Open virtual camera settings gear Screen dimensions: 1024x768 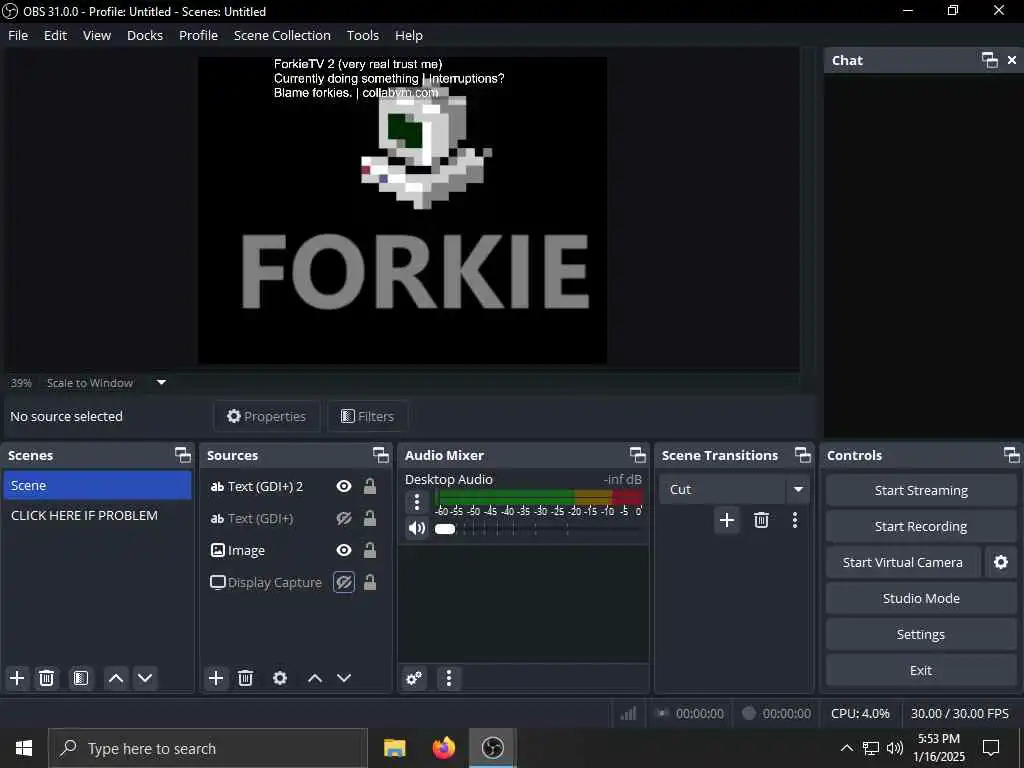1001,562
